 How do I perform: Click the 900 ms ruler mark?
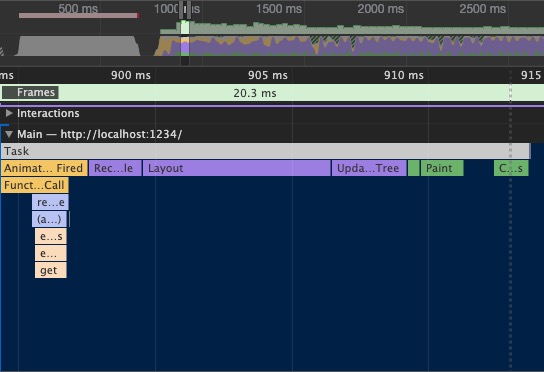131,75
